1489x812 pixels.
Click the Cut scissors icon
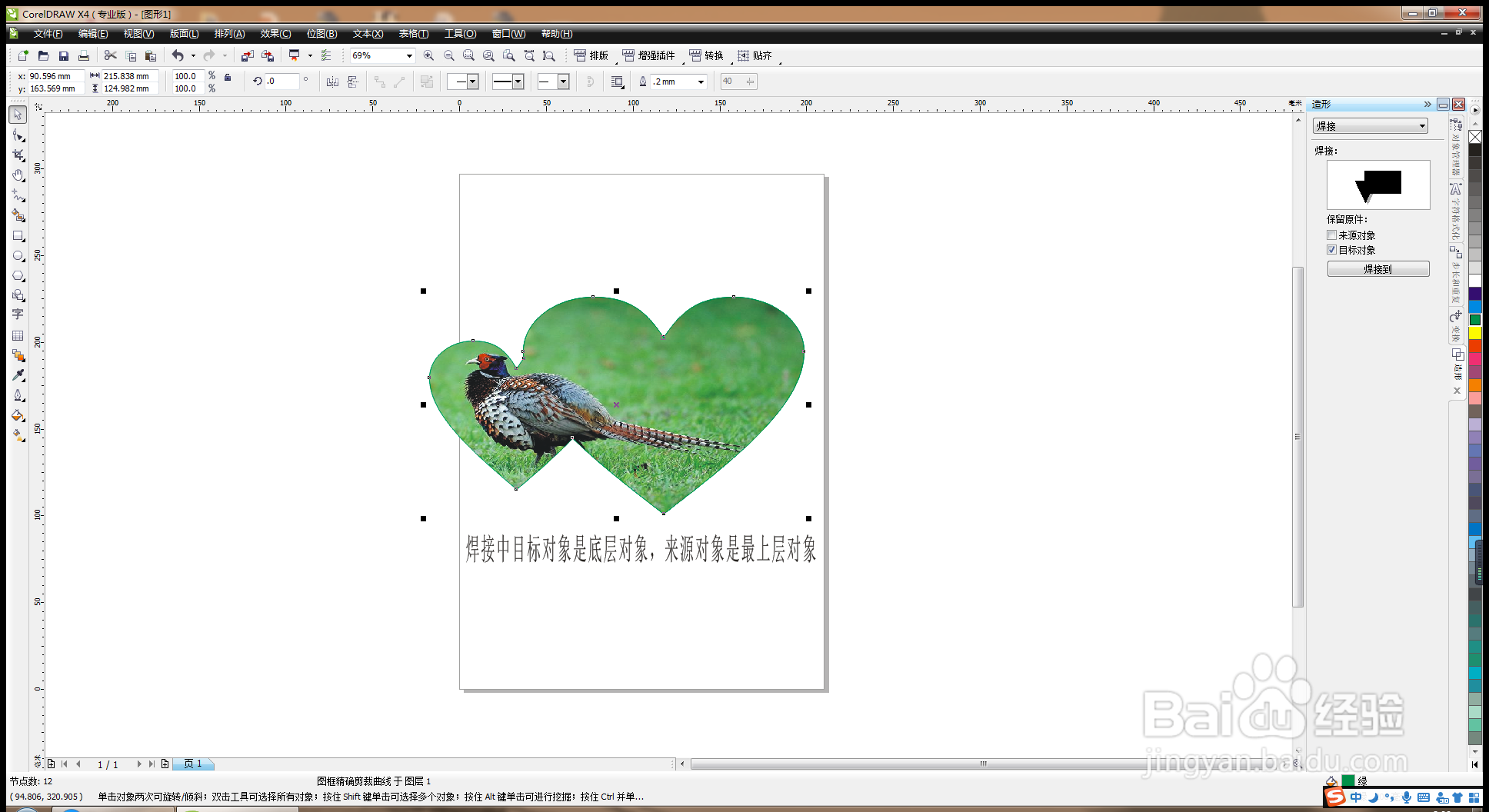(x=111, y=55)
